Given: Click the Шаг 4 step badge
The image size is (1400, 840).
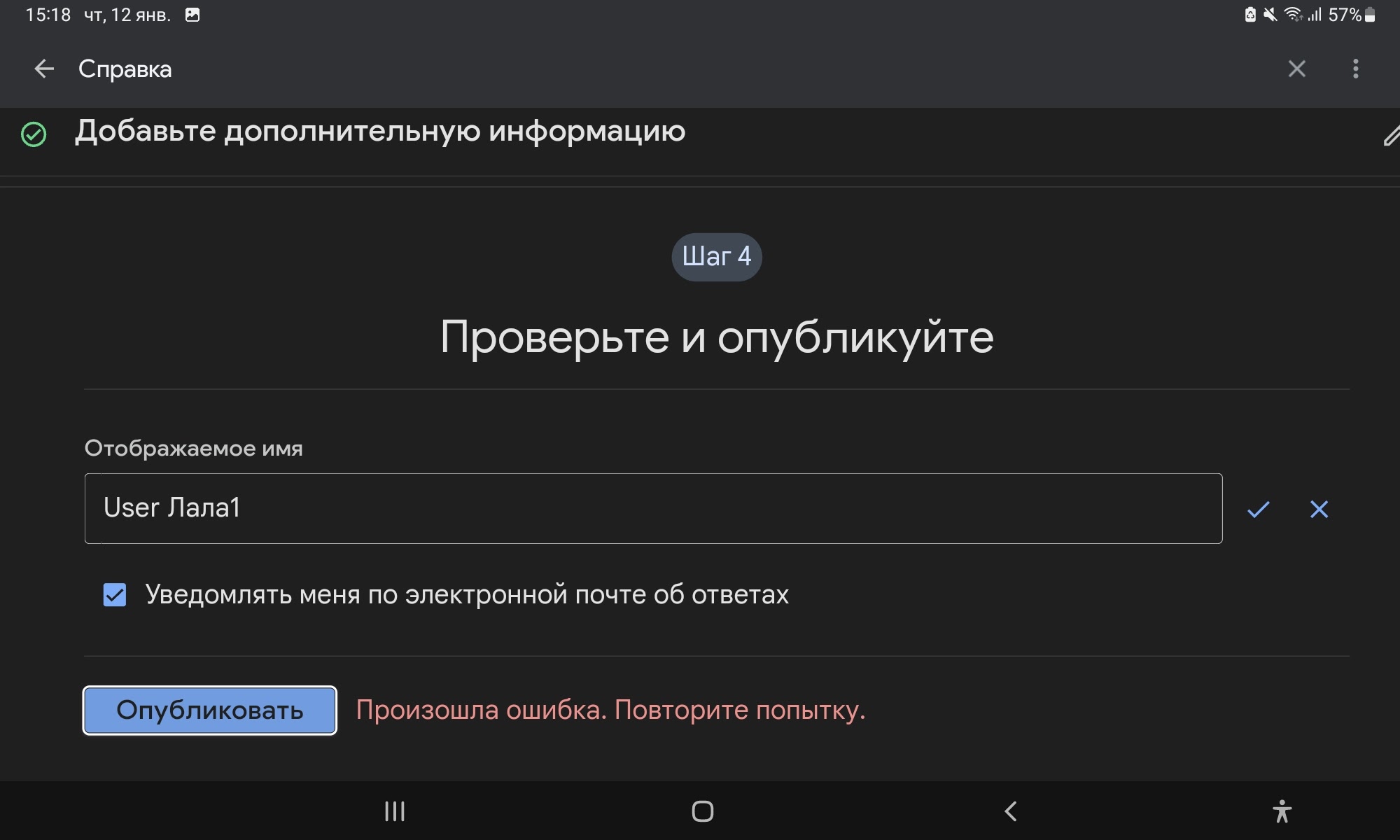Looking at the screenshot, I should (716, 257).
